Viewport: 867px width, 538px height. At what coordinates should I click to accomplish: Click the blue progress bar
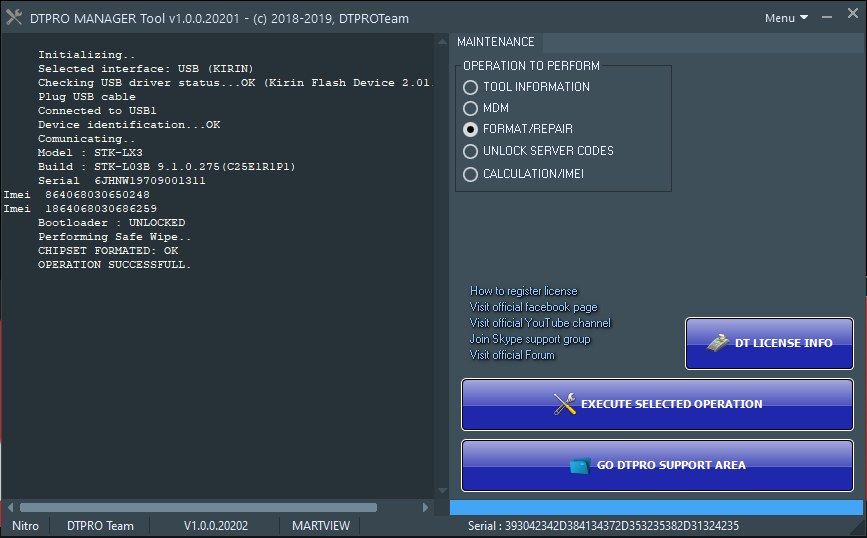[656, 508]
